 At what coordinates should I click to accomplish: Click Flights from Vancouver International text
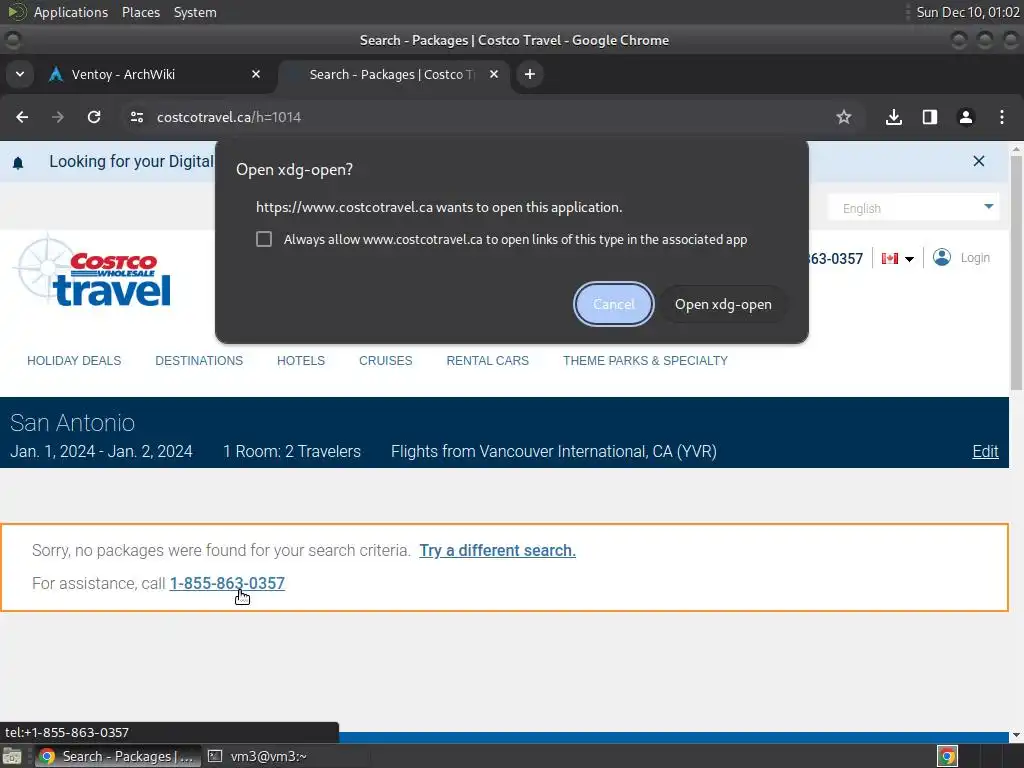[554, 451]
